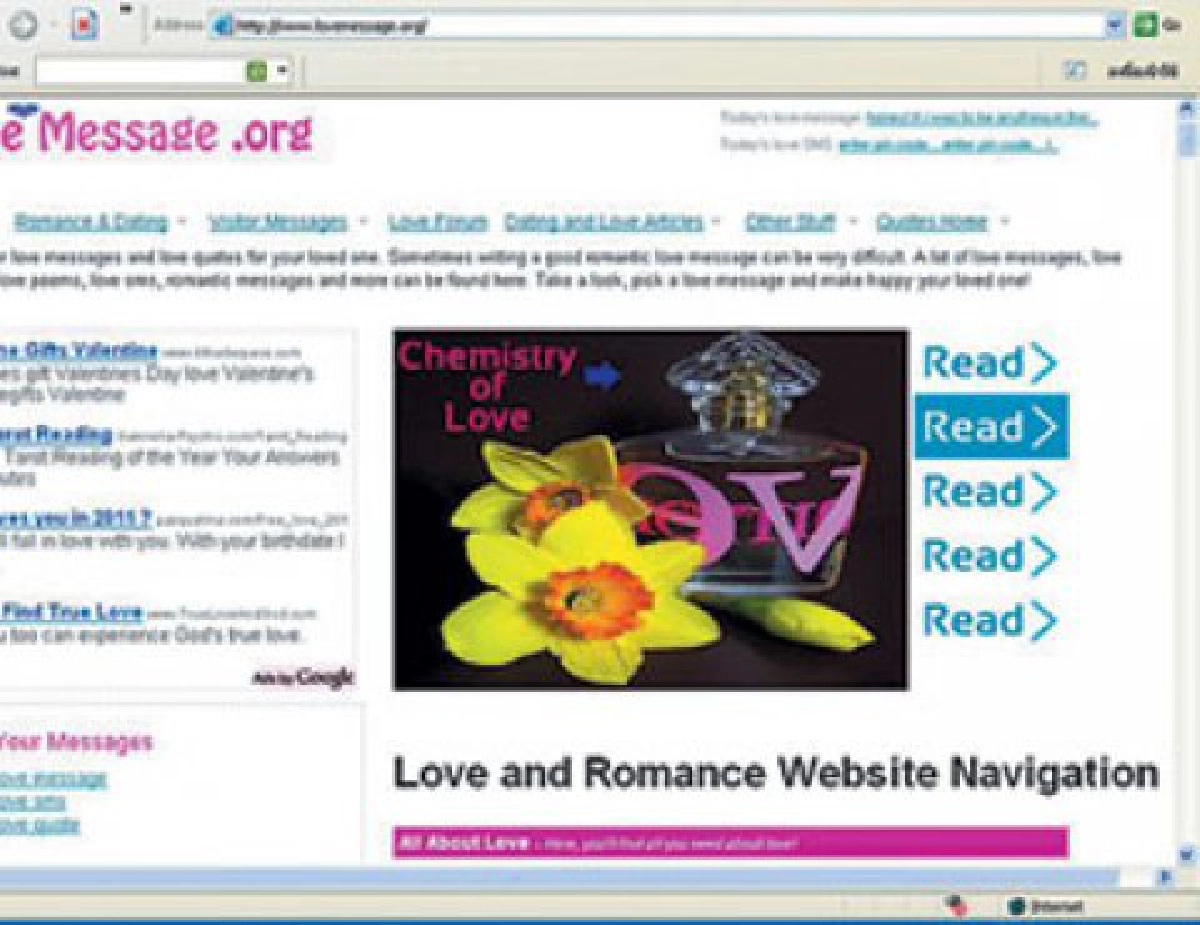The width and height of the screenshot is (1200, 925).
Task: Click the vertical scrollbar down arrow
Action: tap(1187, 855)
